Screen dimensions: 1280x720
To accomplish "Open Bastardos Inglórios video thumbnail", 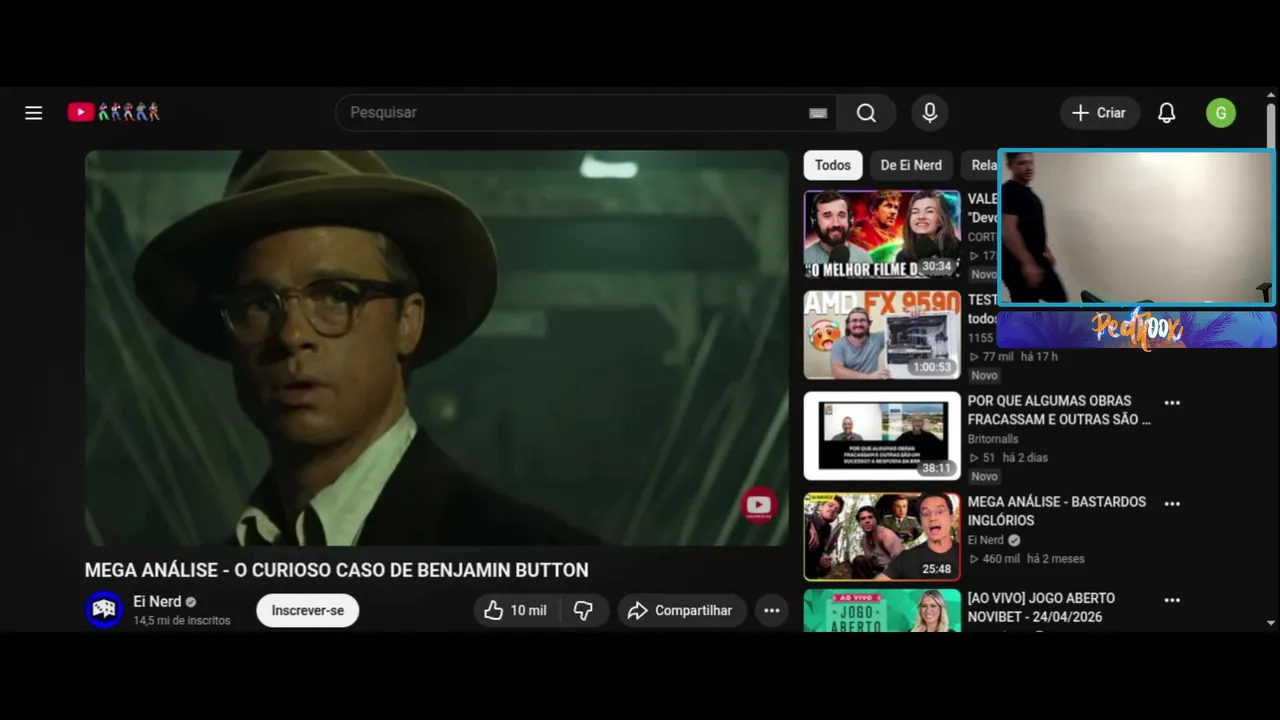I will pos(882,536).
